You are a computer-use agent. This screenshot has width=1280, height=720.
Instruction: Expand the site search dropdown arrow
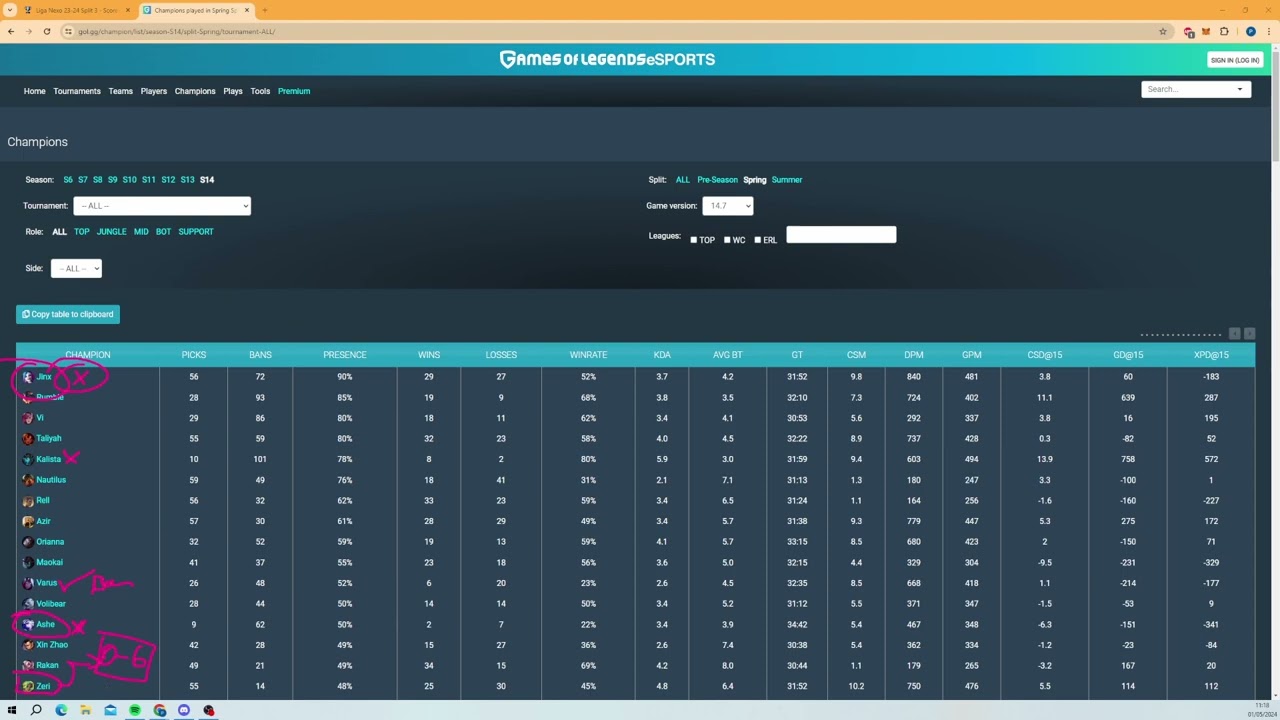tap(1240, 89)
